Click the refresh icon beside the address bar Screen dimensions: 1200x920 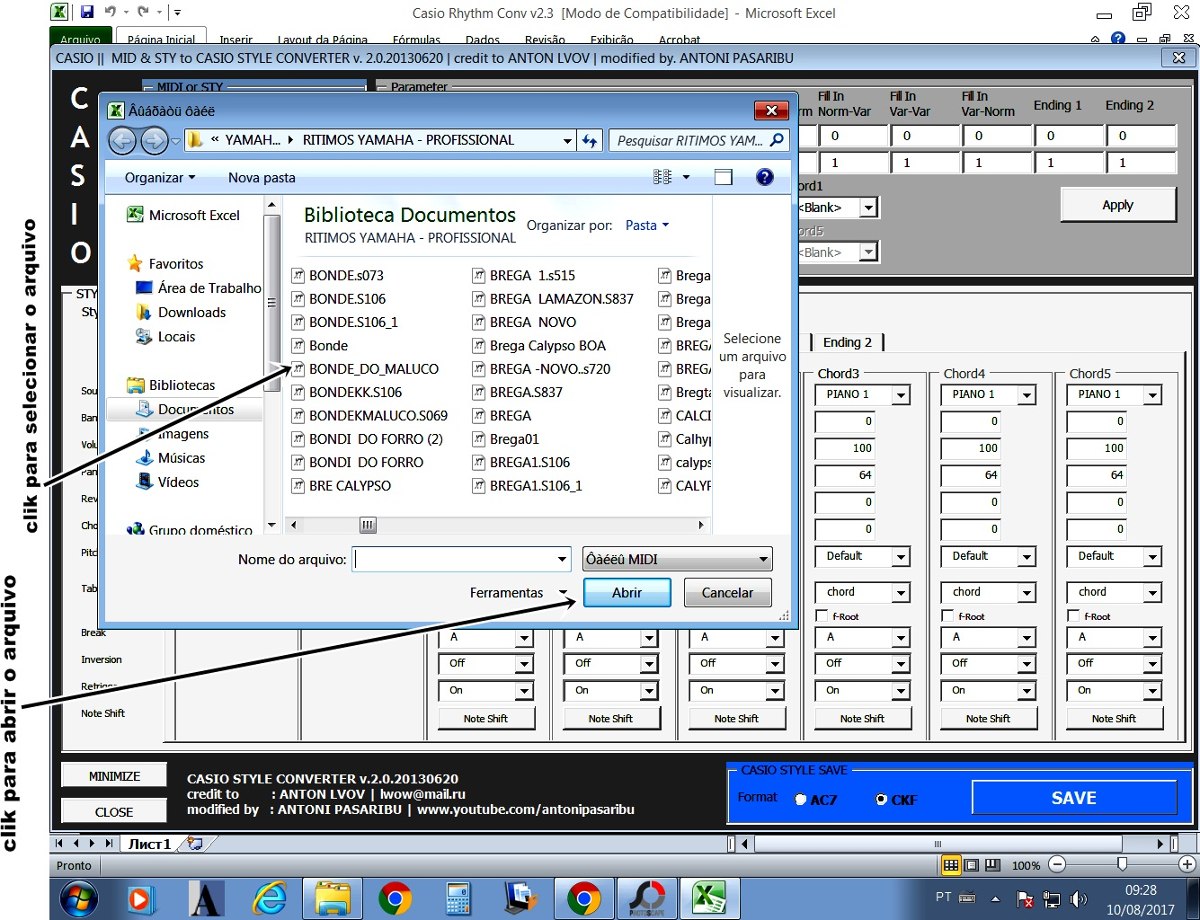[x=589, y=141]
